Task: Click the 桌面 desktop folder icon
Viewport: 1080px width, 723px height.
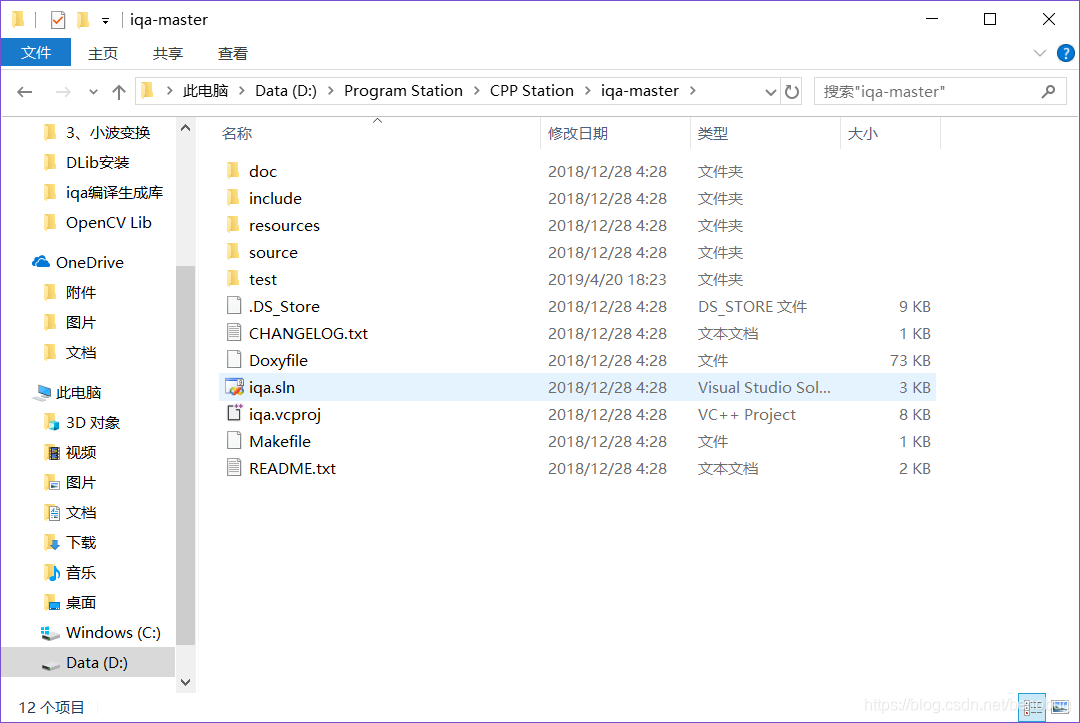Action: click(52, 602)
